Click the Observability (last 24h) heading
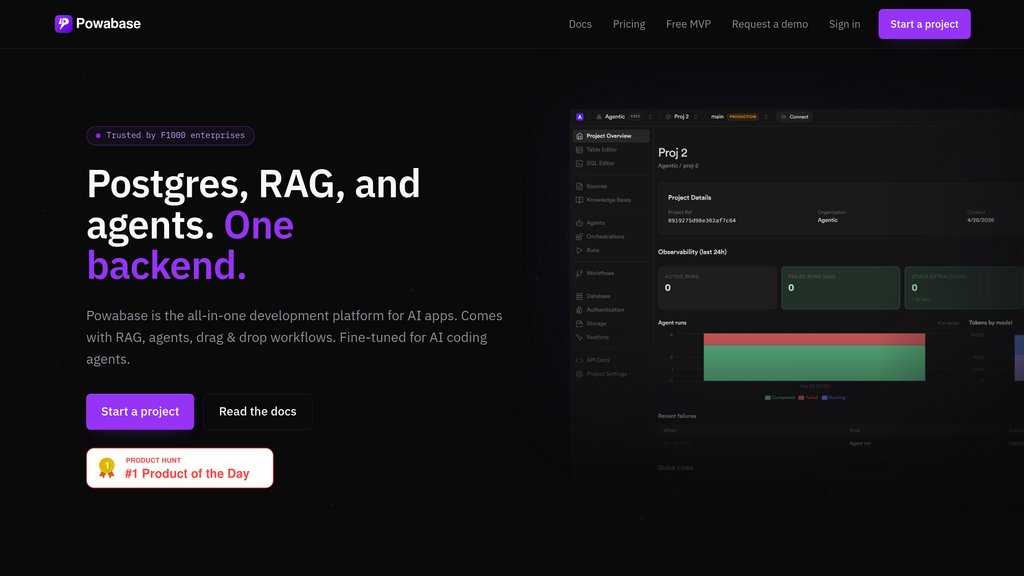 click(x=692, y=252)
